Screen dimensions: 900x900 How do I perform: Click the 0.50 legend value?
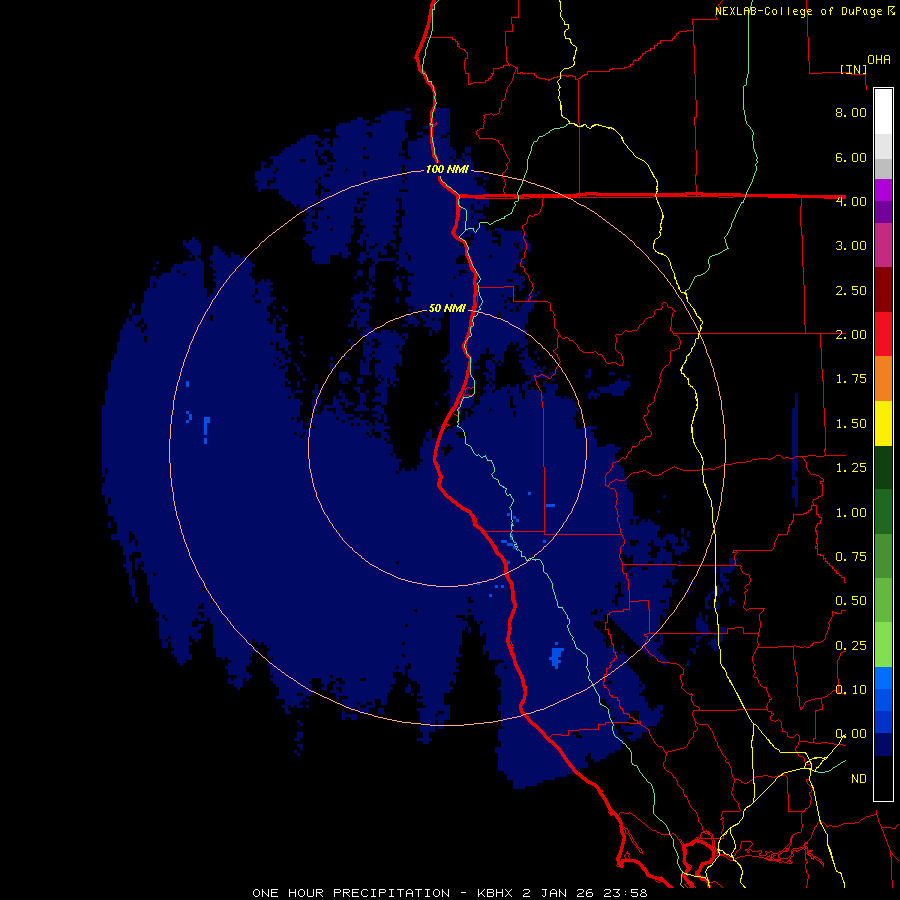click(851, 601)
